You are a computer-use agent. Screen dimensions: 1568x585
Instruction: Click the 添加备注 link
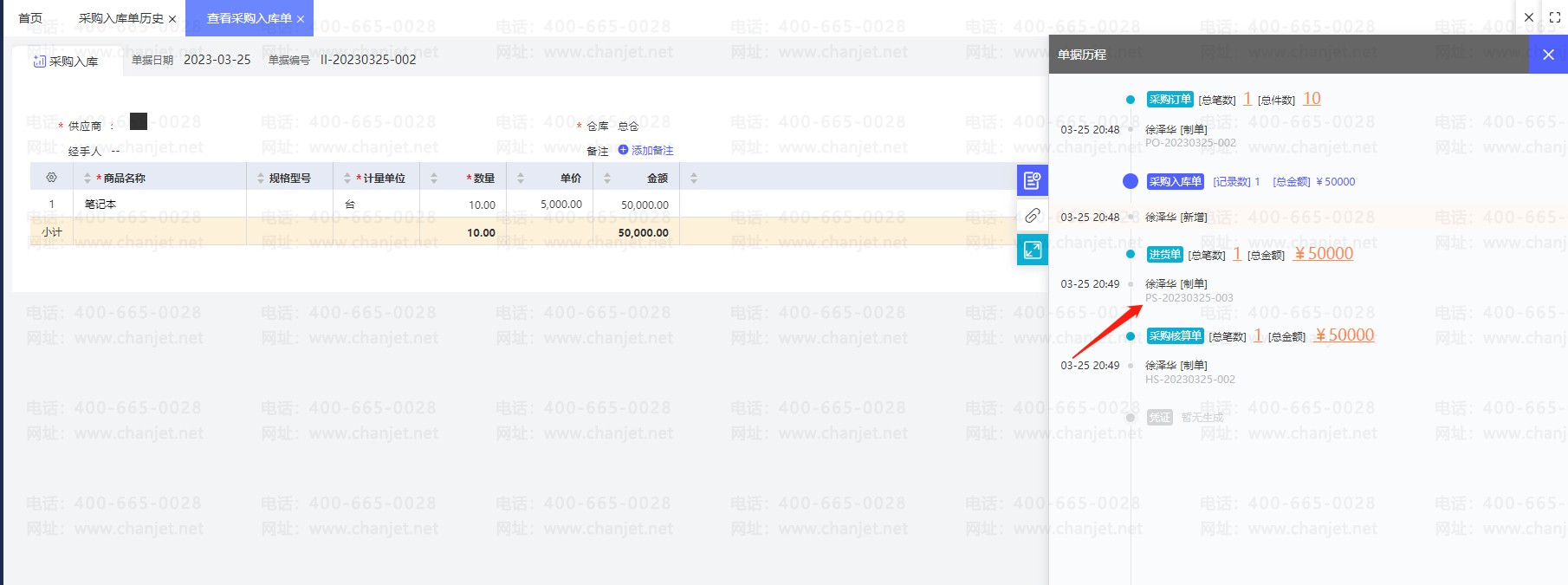tap(652, 150)
